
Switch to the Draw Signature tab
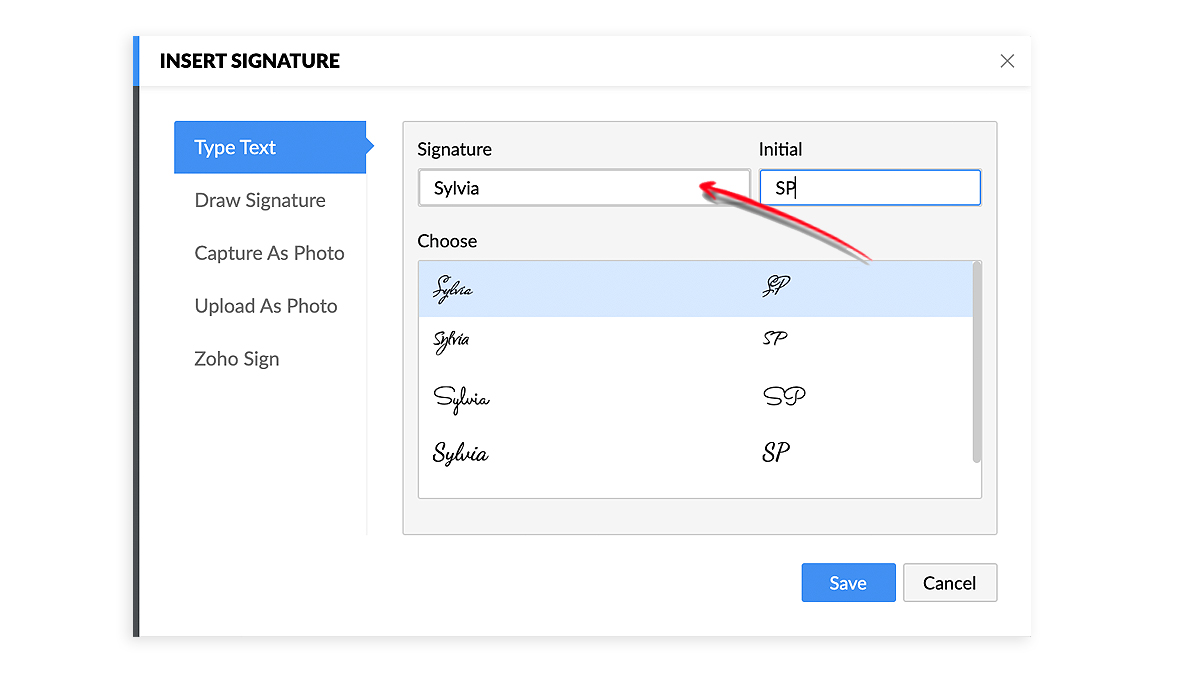tap(260, 200)
